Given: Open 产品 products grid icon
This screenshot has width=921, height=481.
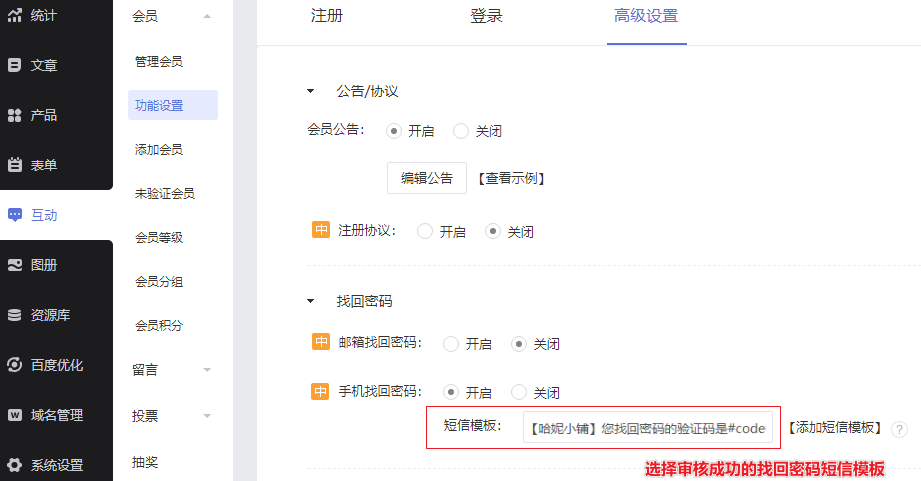Looking at the screenshot, I should coord(15,115).
